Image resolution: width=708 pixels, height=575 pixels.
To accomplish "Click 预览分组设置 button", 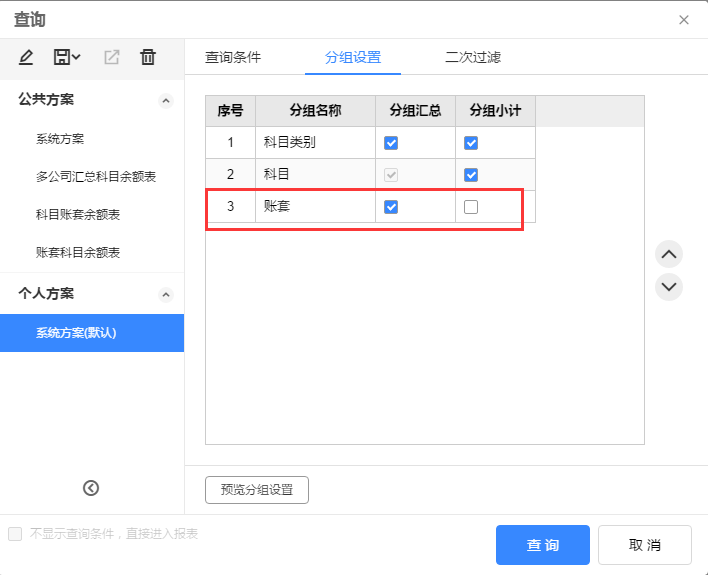I will click(x=257, y=490).
